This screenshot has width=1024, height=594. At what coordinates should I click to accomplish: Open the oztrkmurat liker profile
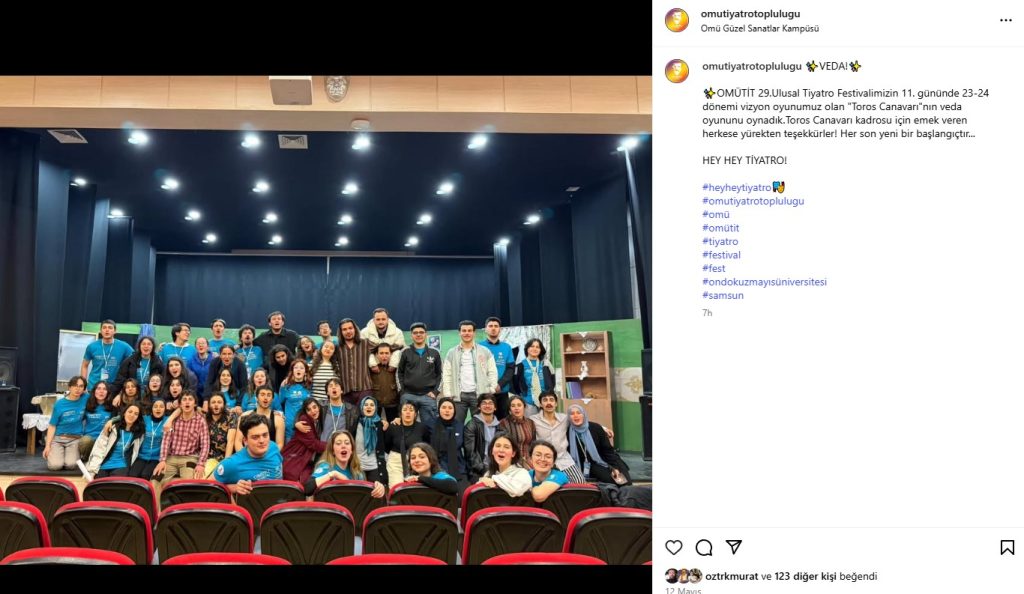(x=731, y=576)
